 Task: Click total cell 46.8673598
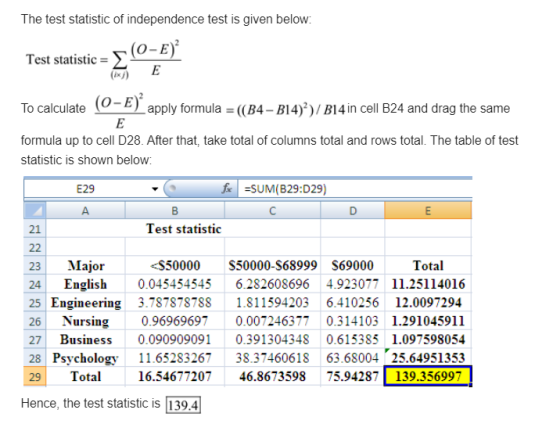point(272,376)
